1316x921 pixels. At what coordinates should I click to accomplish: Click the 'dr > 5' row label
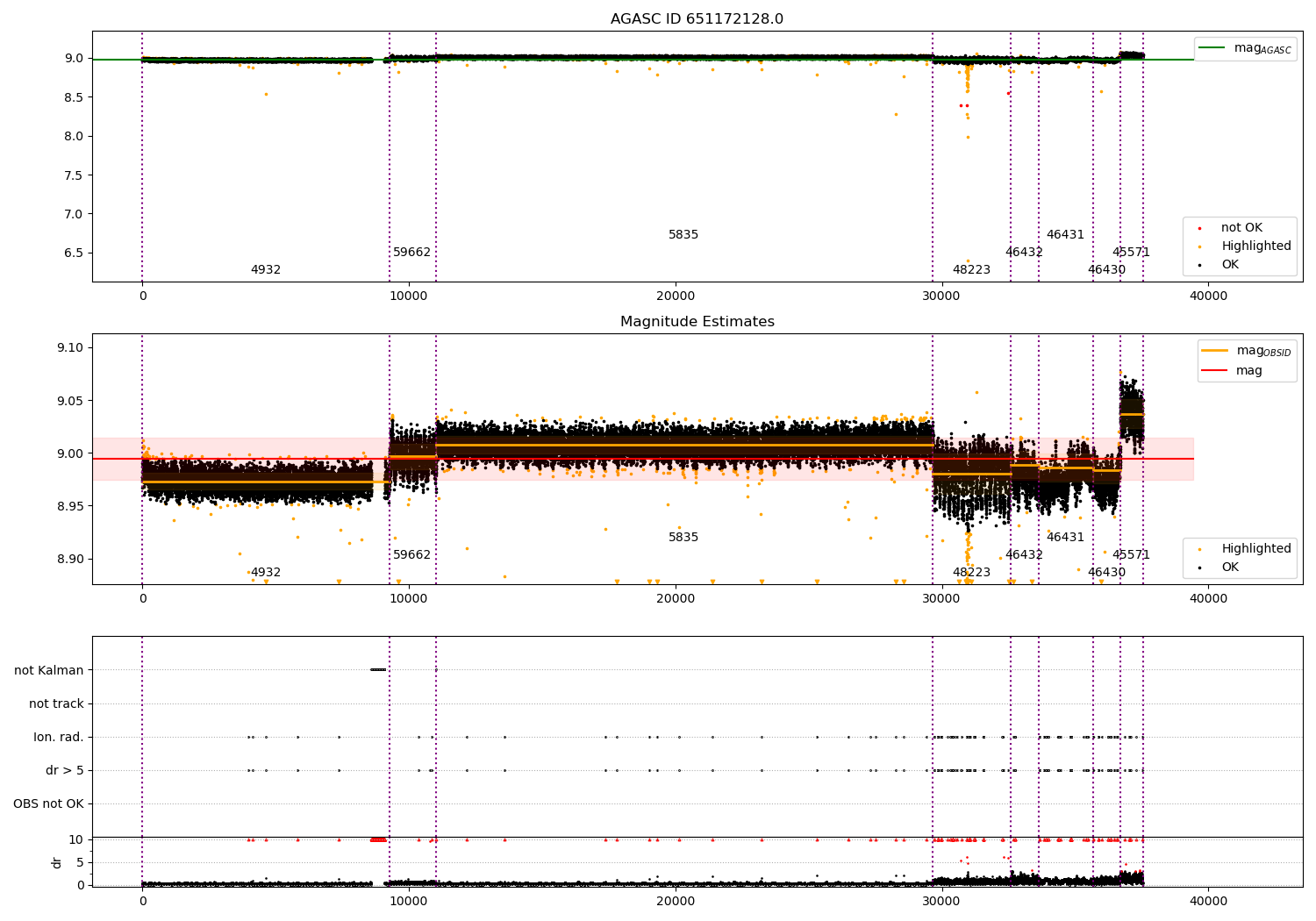65,771
